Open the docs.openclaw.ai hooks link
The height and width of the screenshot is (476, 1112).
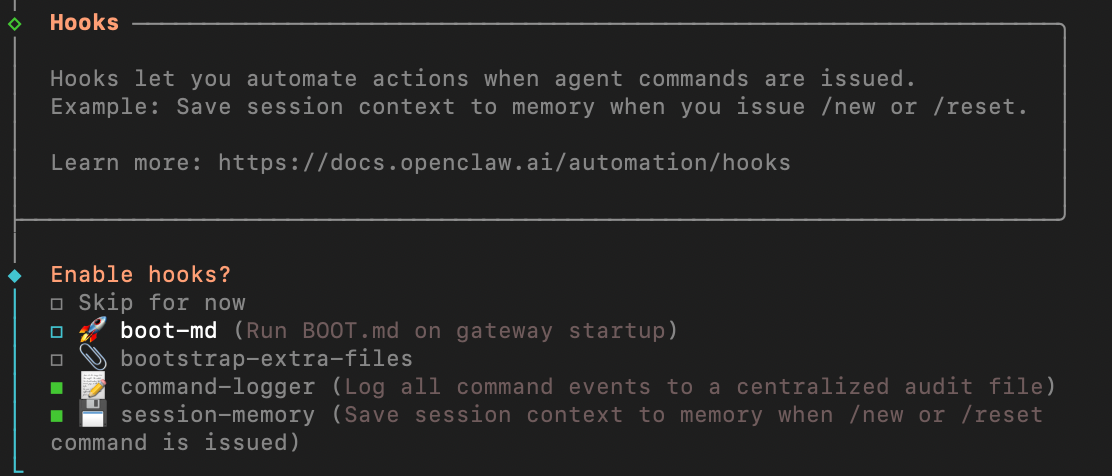tap(504, 162)
